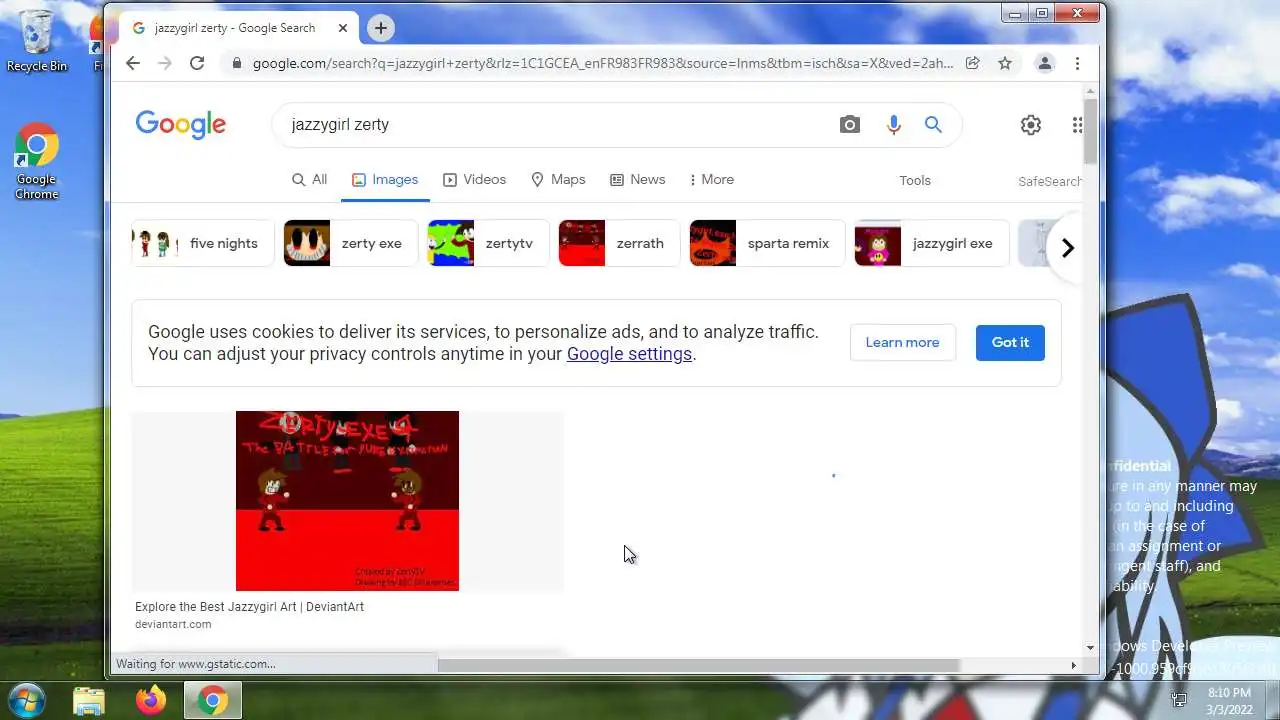This screenshot has width=1280, height=720.
Task: Open the News tab
Action: [x=637, y=180]
